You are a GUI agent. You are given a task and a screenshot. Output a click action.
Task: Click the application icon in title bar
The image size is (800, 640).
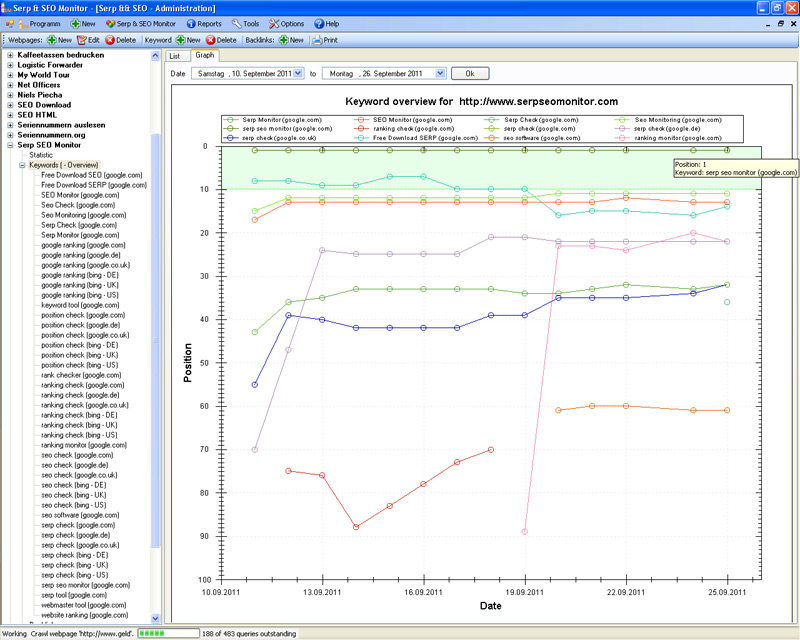coord(6,8)
